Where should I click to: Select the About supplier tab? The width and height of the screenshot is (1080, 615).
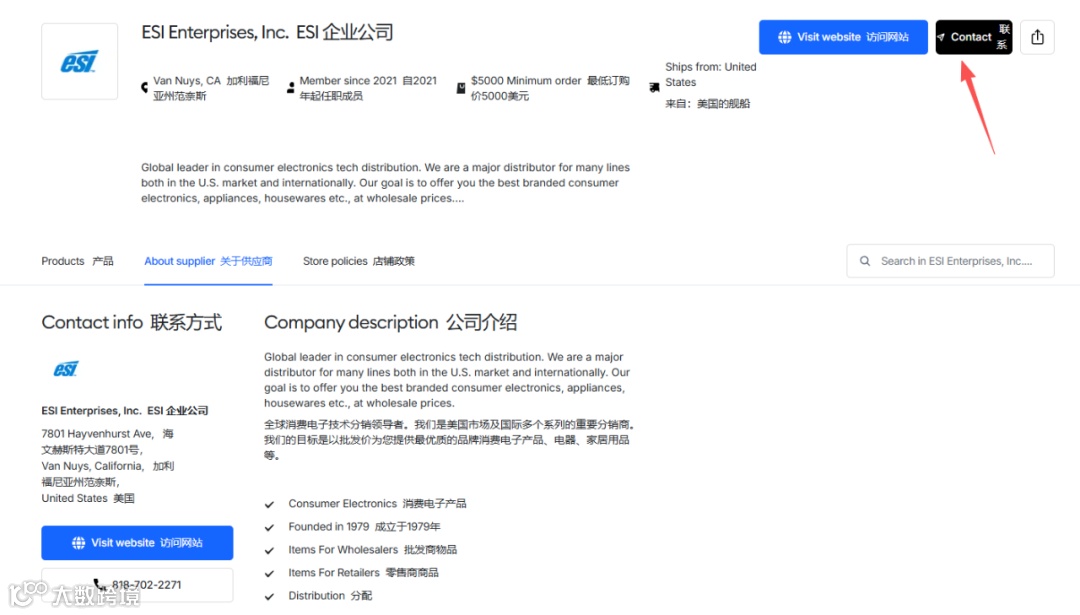pyautogui.click(x=208, y=261)
